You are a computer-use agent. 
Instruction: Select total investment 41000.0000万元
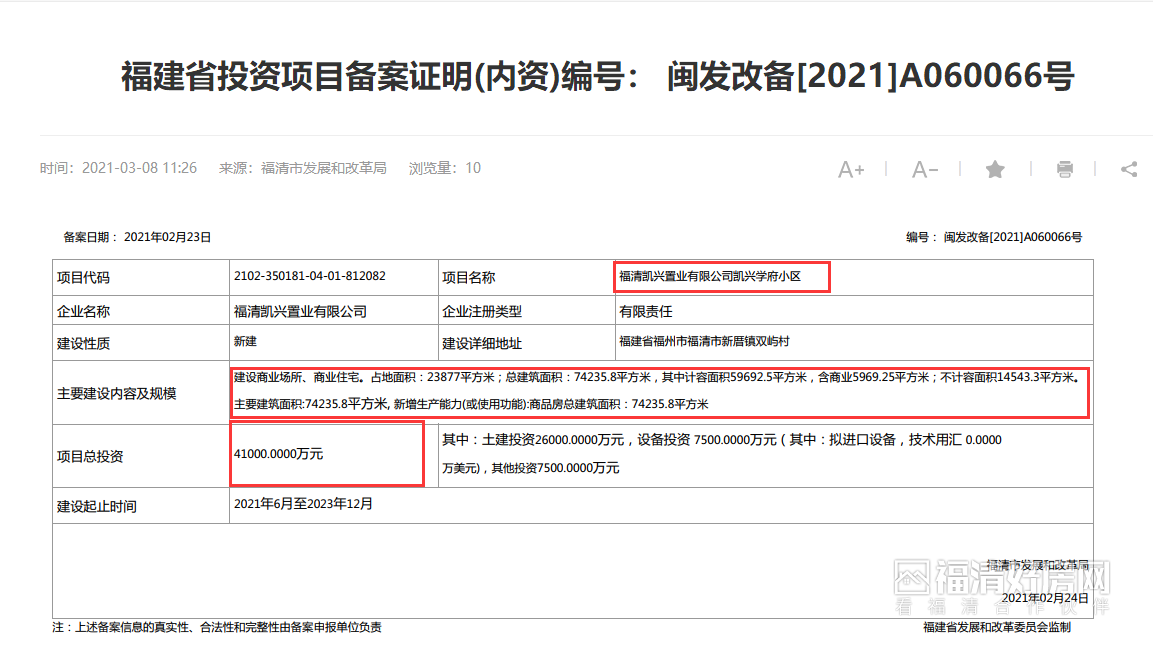pyautogui.click(x=278, y=454)
